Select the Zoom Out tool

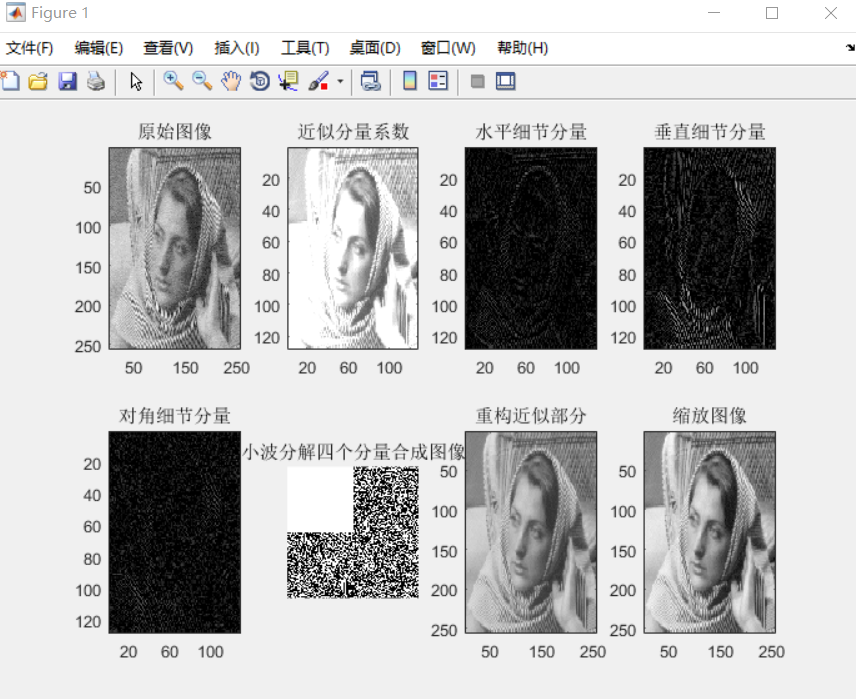click(x=199, y=82)
